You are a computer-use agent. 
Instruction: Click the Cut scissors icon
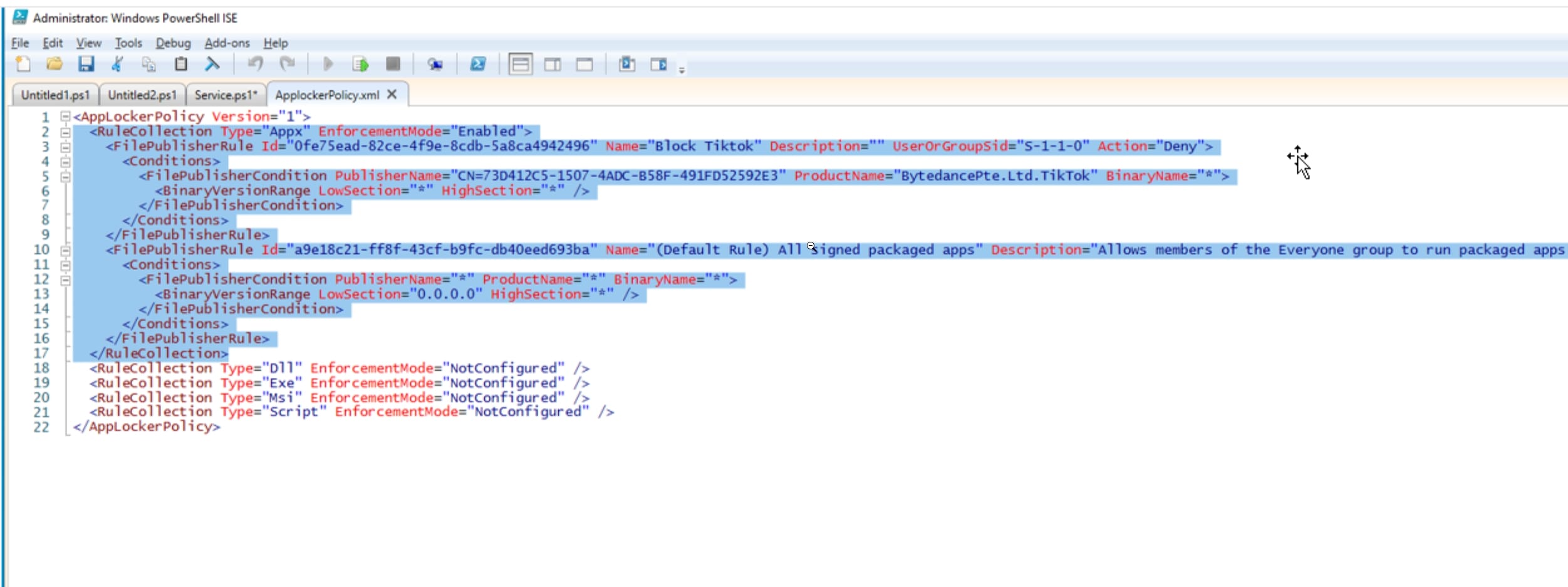click(117, 64)
